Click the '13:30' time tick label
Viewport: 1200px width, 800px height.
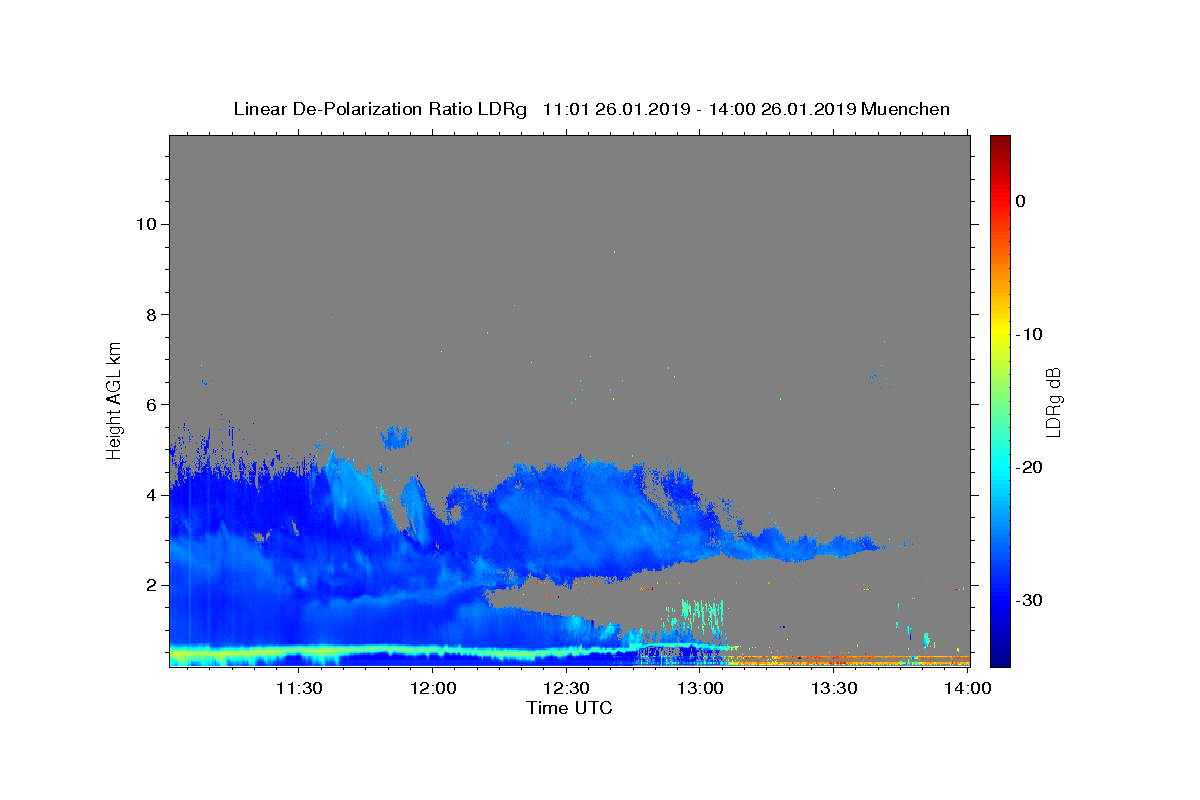834,688
